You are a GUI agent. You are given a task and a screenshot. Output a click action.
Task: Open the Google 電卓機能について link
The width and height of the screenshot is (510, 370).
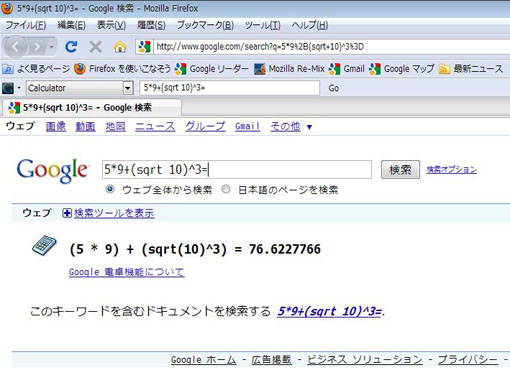(x=127, y=272)
